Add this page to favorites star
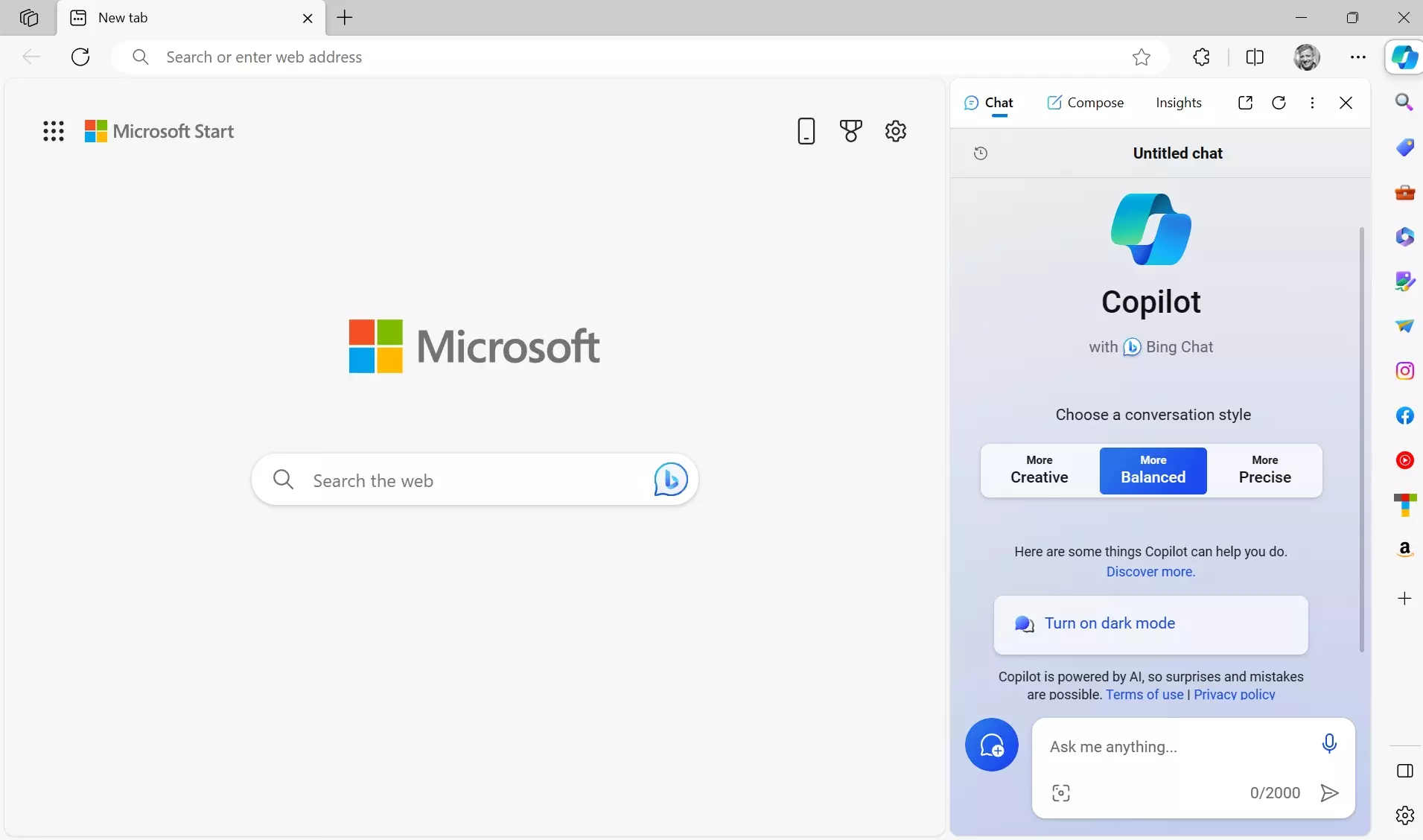This screenshot has height=840, width=1423. pyautogui.click(x=1141, y=57)
